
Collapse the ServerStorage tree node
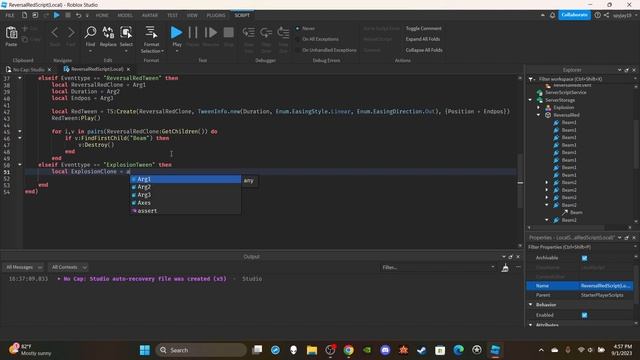point(530,100)
